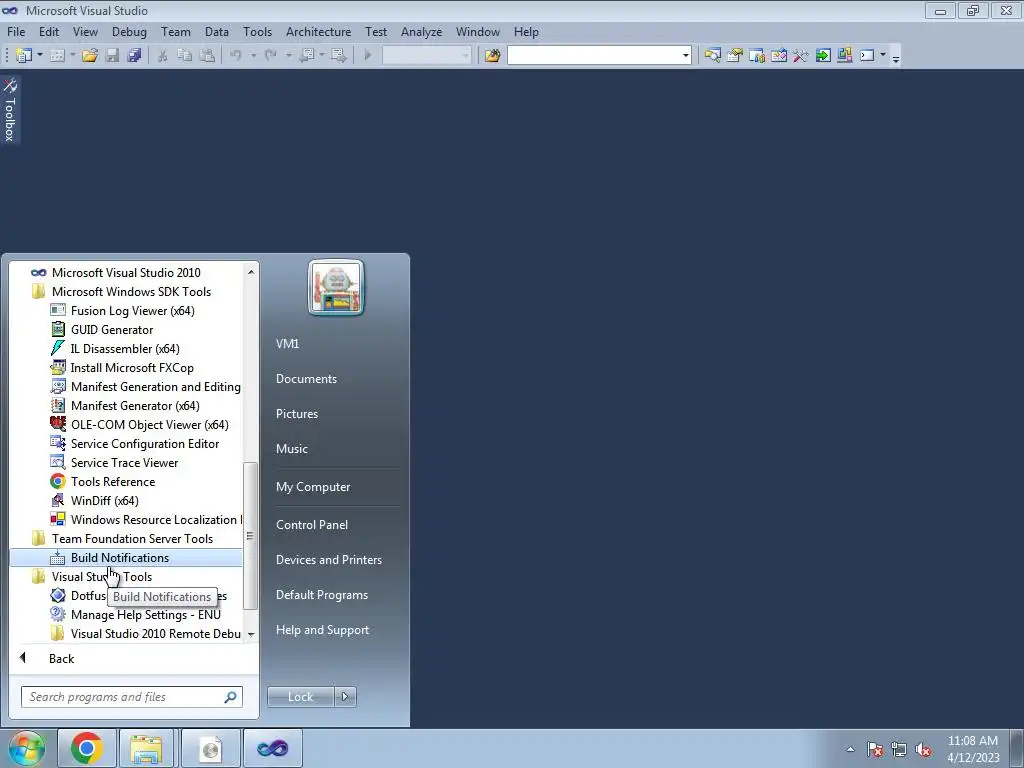Open the Tools menu
1024x768 pixels.
[257, 31]
